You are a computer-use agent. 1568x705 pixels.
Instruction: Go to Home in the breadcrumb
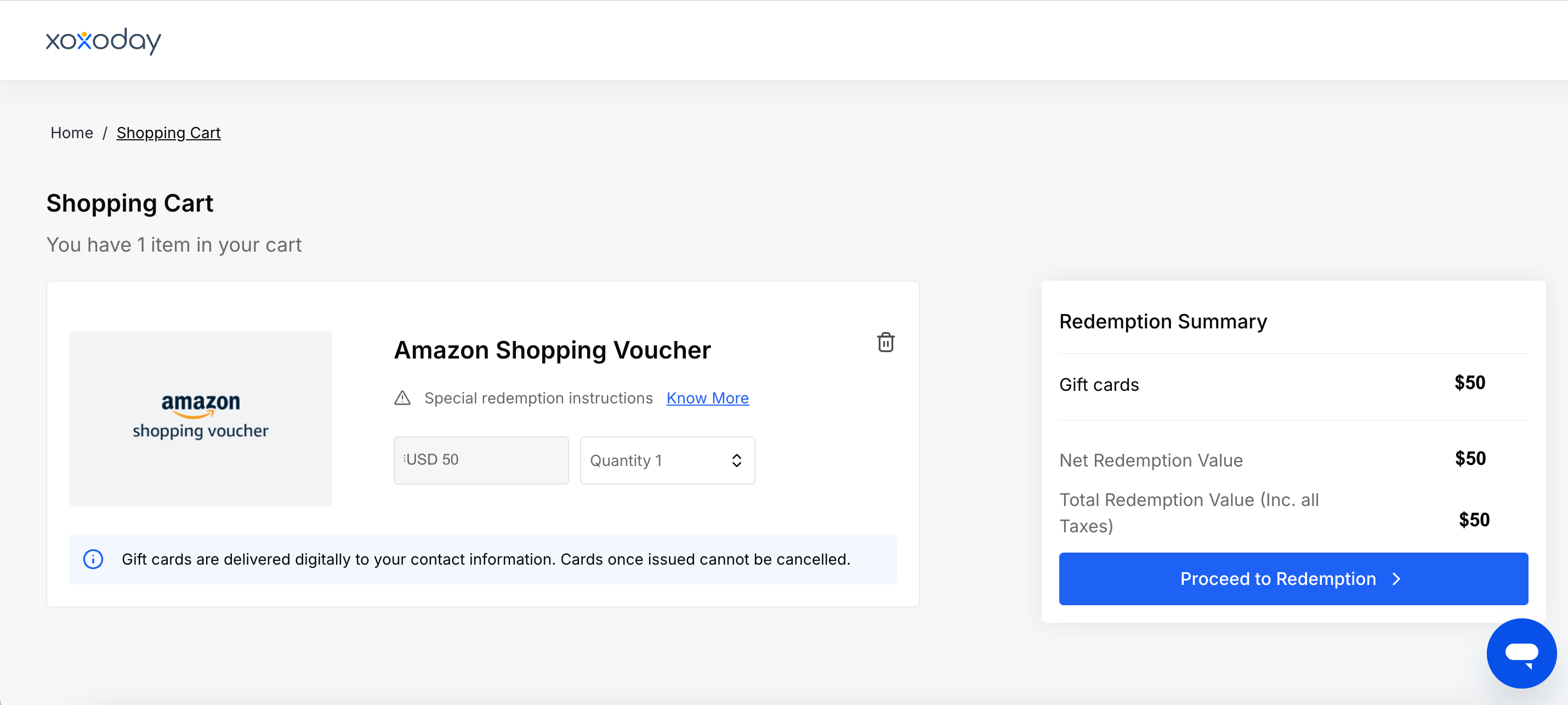point(72,133)
